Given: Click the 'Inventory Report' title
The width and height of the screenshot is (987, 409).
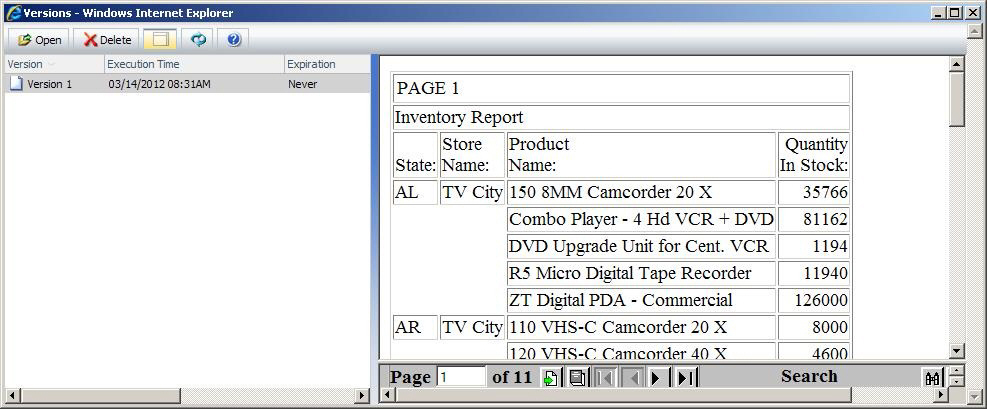Looking at the screenshot, I should coord(459,118).
